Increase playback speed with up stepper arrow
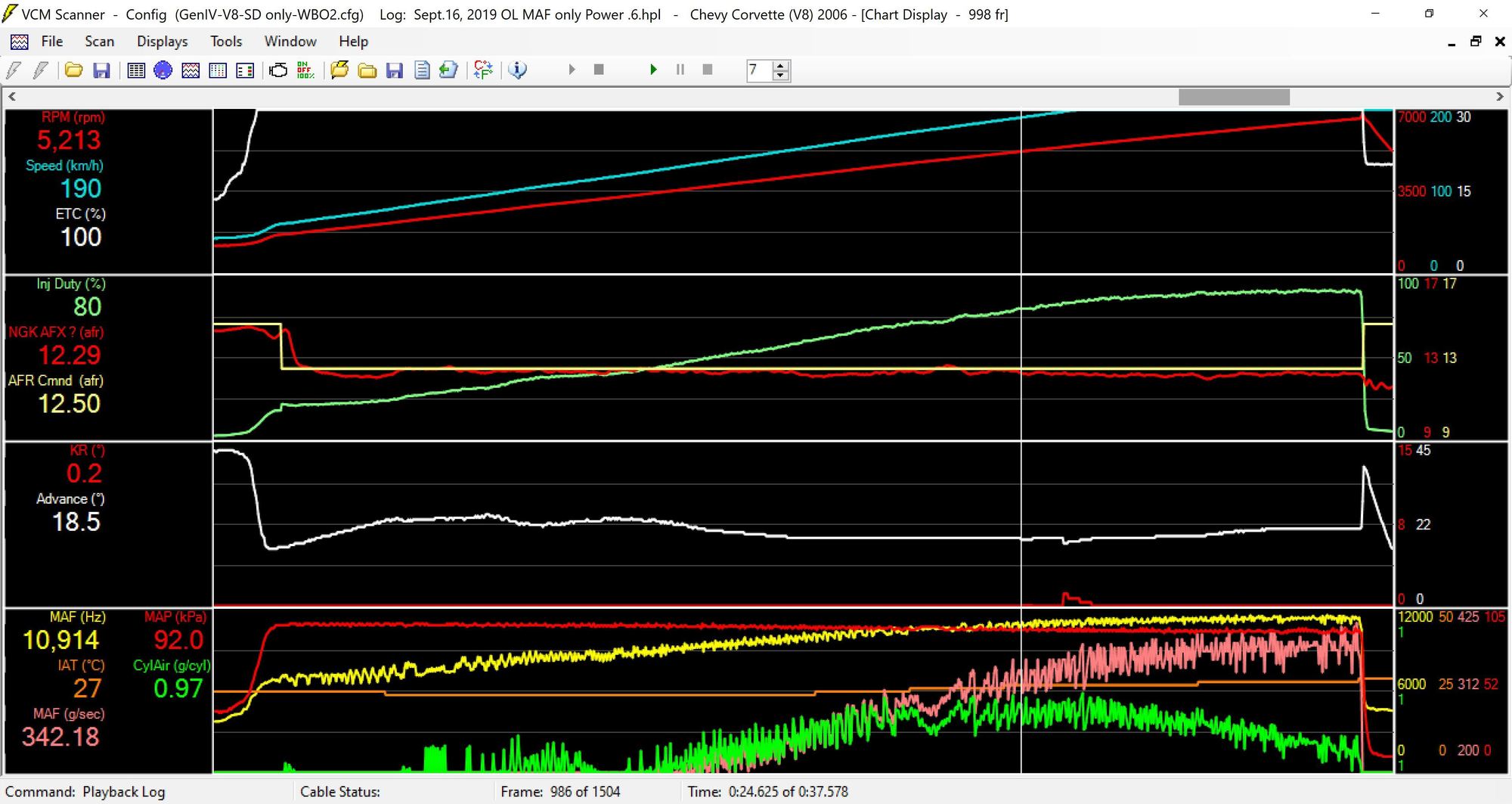The height and width of the screenshot is (804, 1512). (x=781, y=66)
